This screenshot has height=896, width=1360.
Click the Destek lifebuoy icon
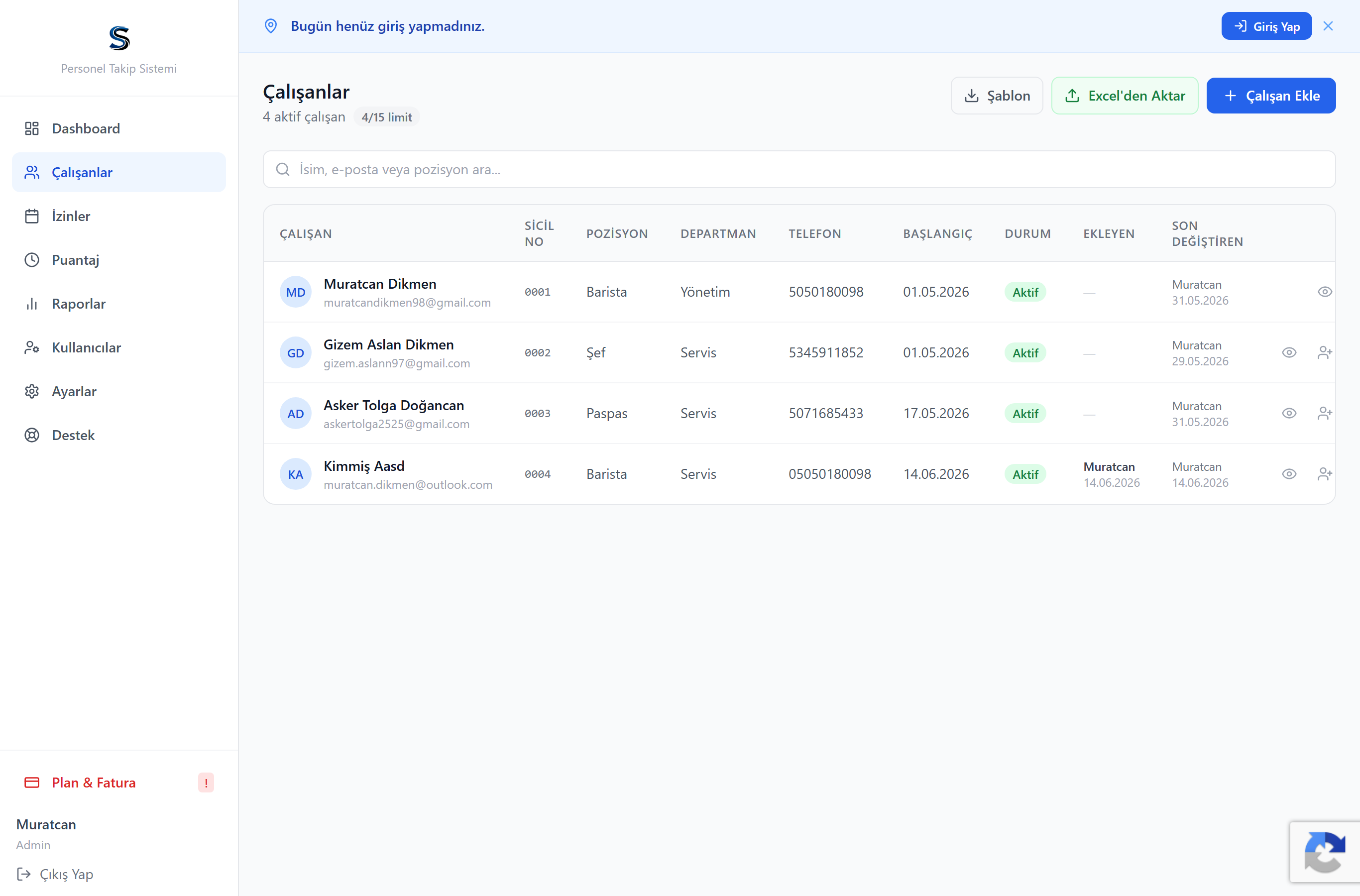pyautogui.click(x=32, y=435)
